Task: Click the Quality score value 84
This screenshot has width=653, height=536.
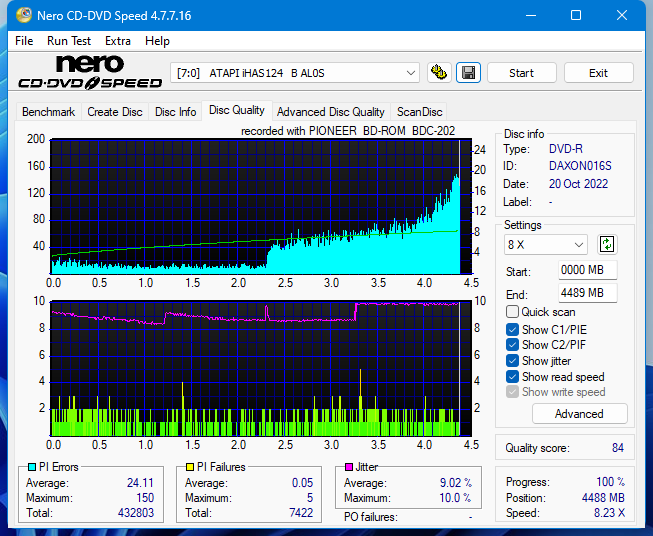Action: 618,448
